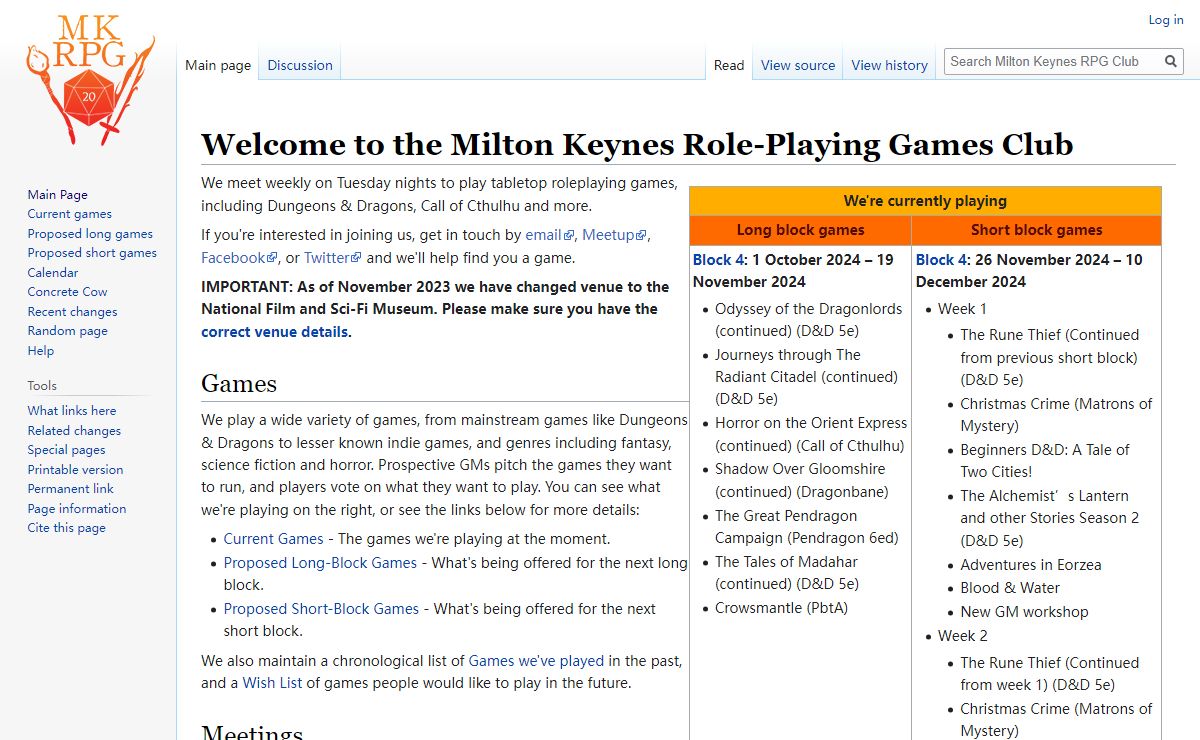The width and height of the screenshot is (1200, 740).
Task: Click Adventures in Eorzea entry
Action: tap(1031, 565)
